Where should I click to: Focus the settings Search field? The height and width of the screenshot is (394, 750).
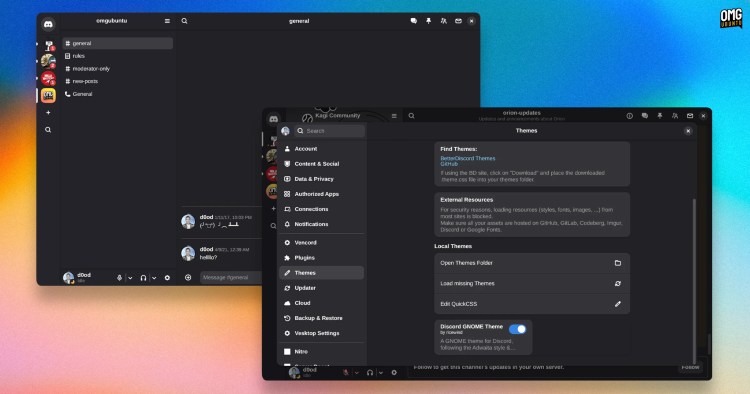[329, 131]
